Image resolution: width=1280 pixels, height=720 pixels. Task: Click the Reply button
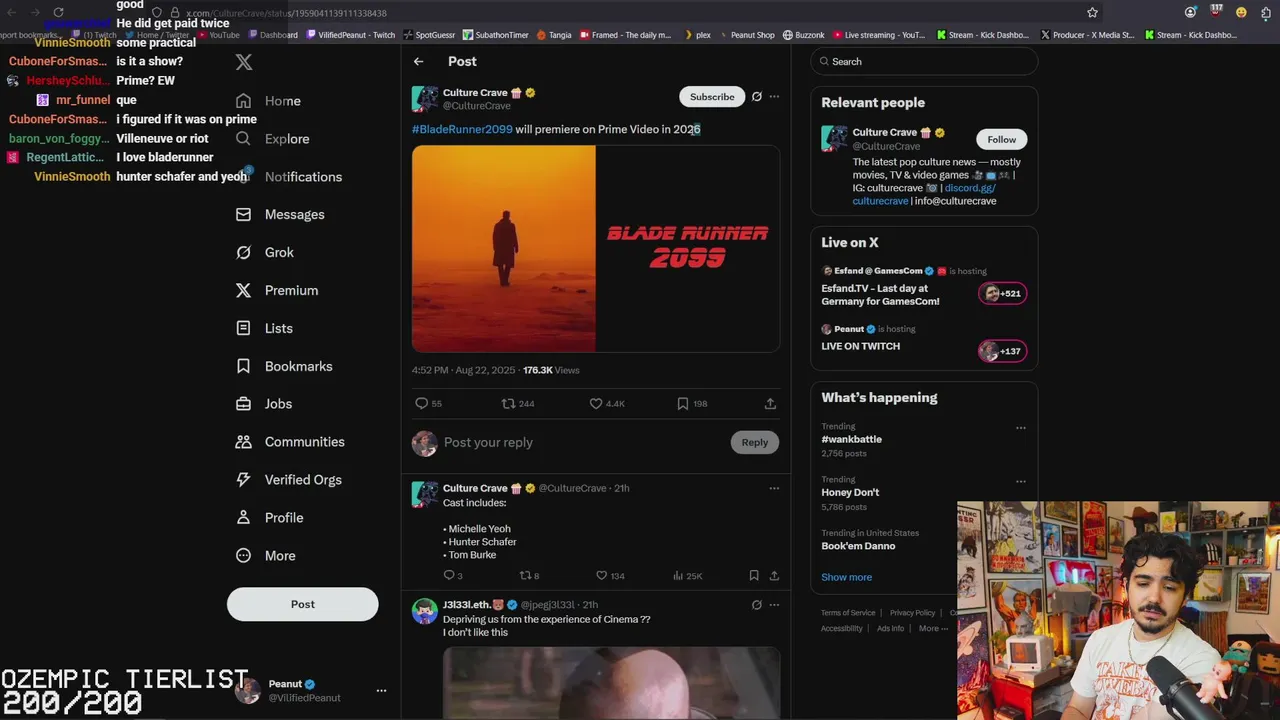(755, 442)
